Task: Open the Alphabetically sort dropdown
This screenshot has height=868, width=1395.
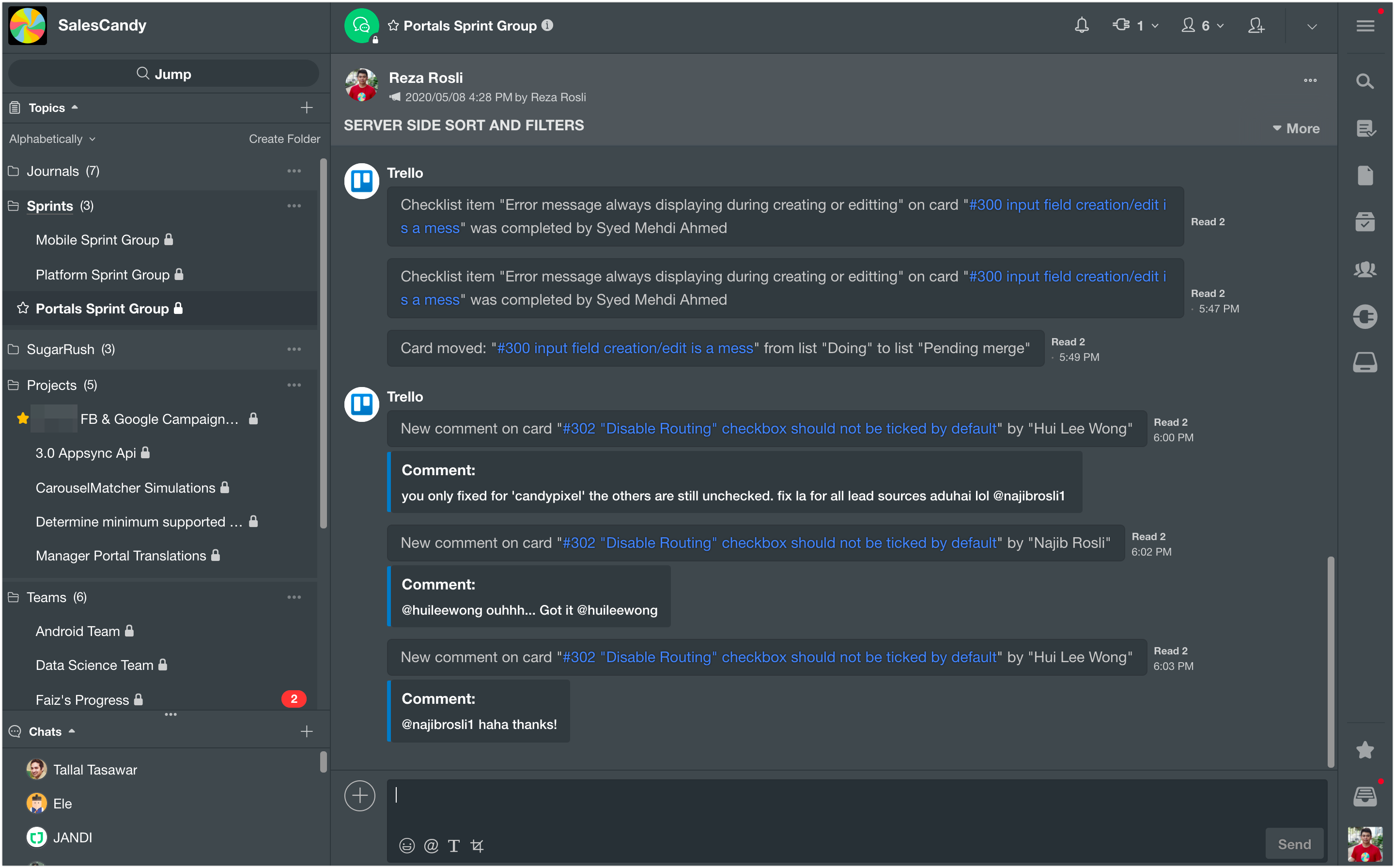Action: point(52,139)
